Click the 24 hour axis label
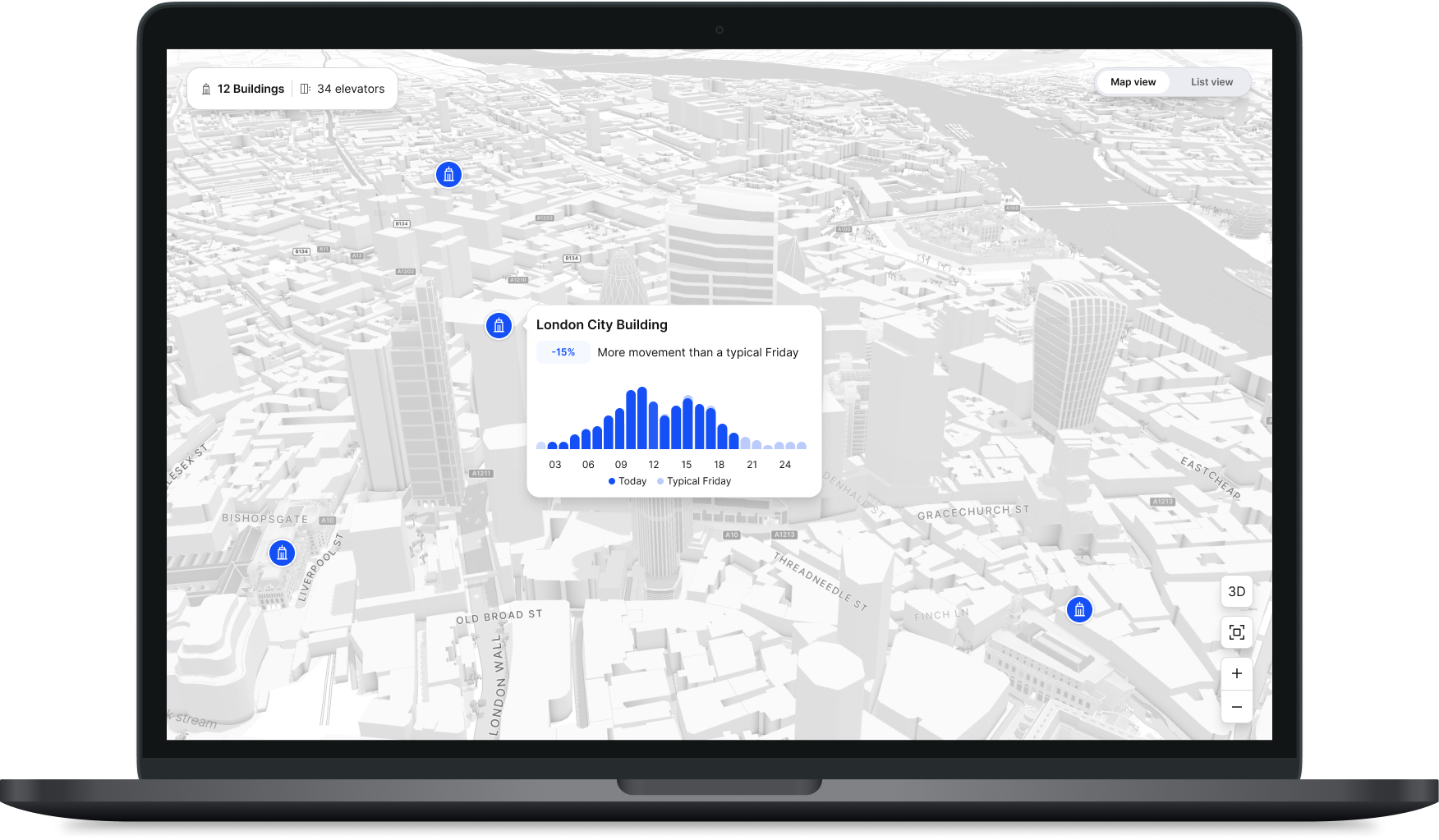 (785, 465)
